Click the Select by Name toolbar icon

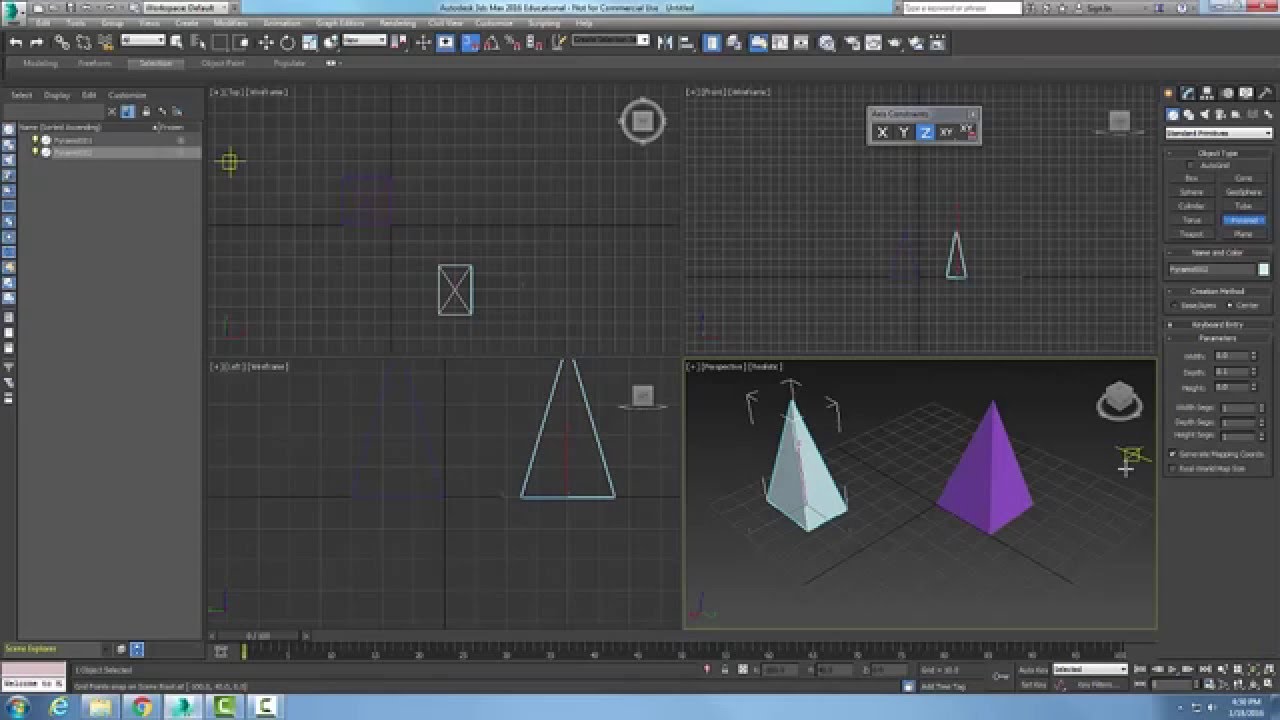coord(197,42)
